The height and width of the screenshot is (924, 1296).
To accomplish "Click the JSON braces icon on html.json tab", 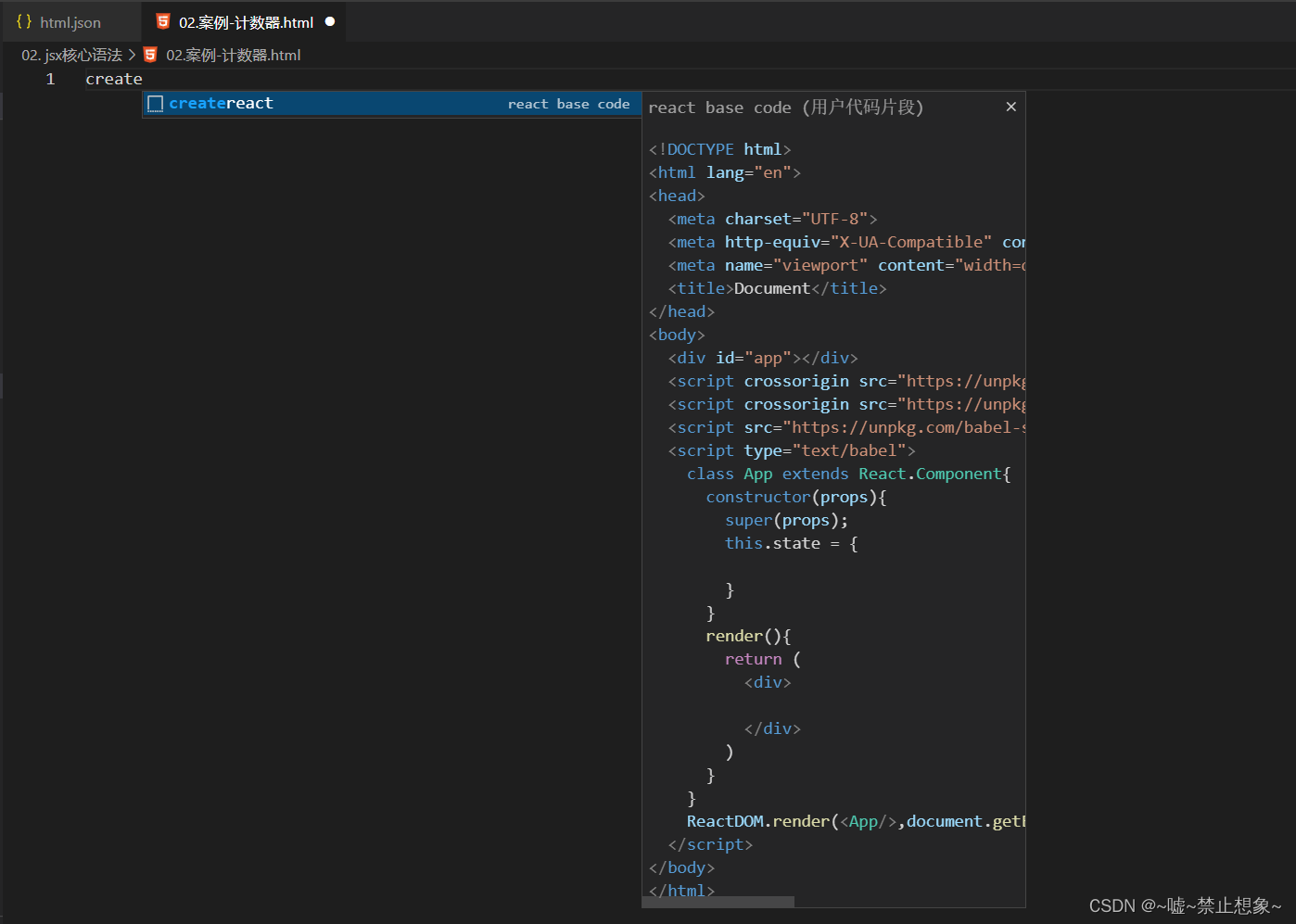I will tap(24, 21).
